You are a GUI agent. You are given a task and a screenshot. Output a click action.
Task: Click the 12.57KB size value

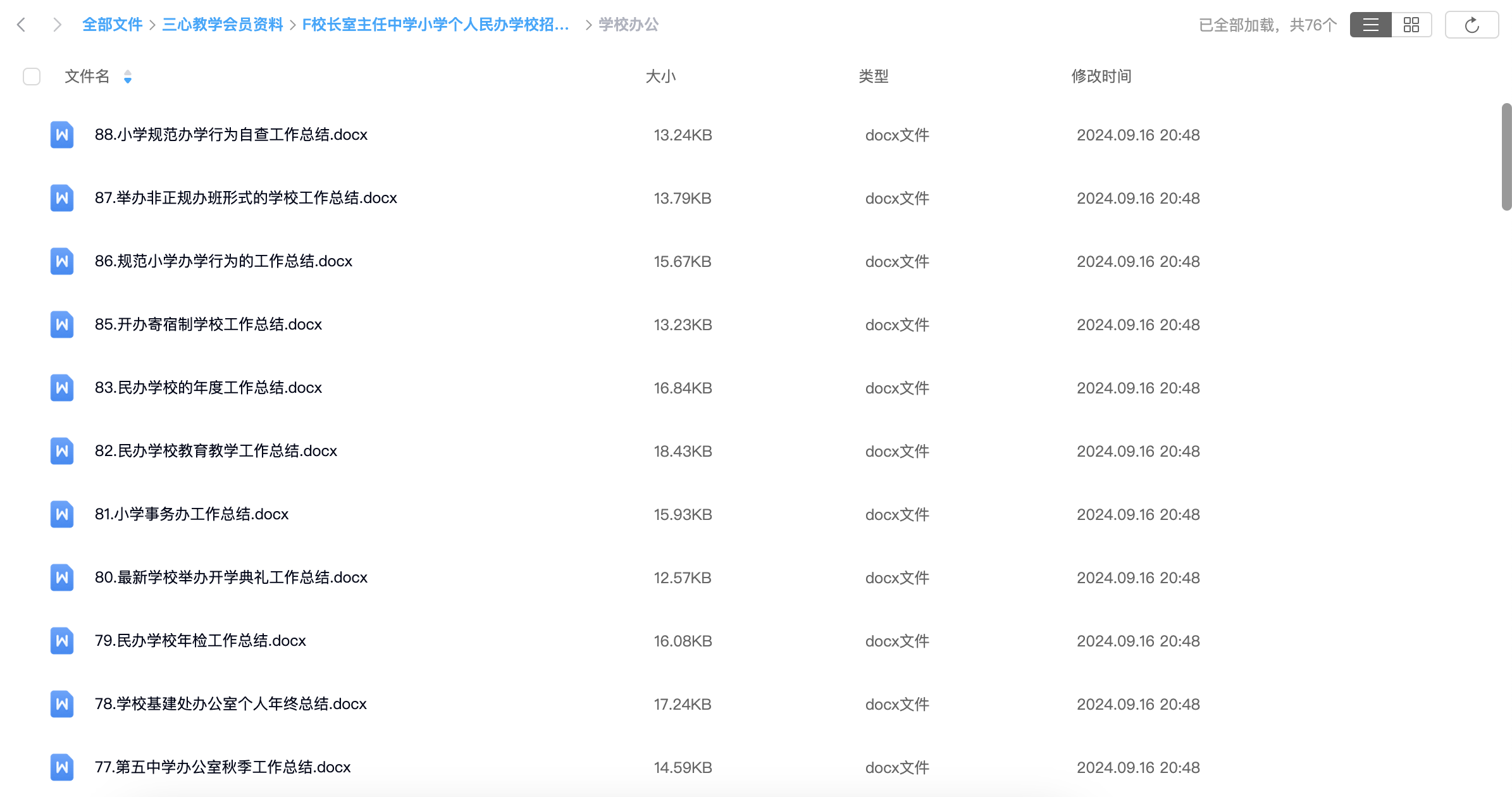683,578
